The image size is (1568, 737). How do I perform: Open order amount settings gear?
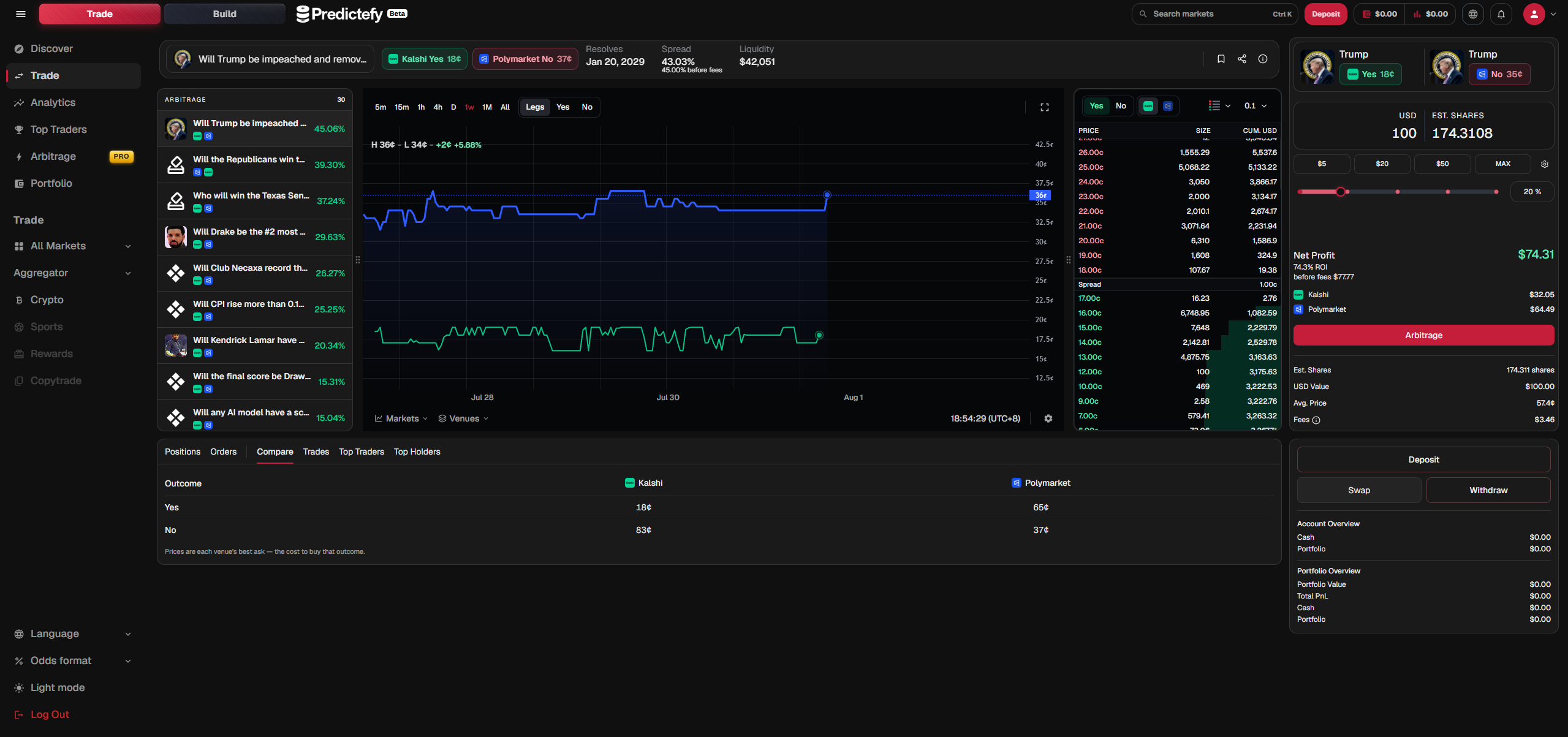click(1545, 164)
